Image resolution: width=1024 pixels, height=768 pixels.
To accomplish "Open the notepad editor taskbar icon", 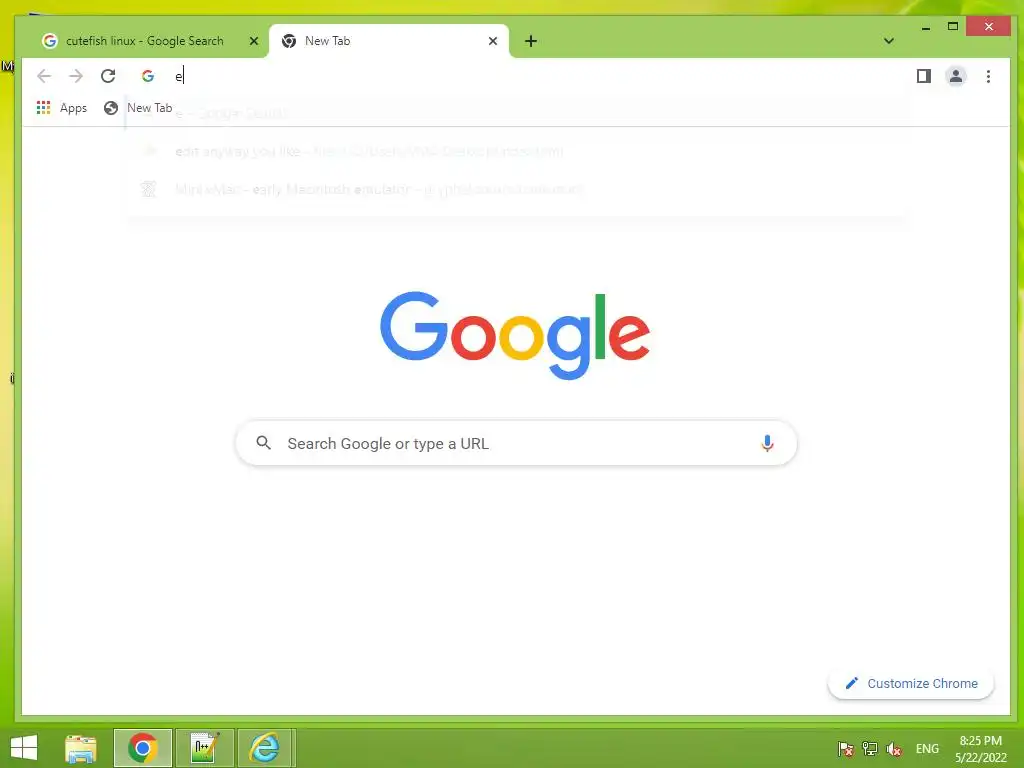I will coord(204,748).
